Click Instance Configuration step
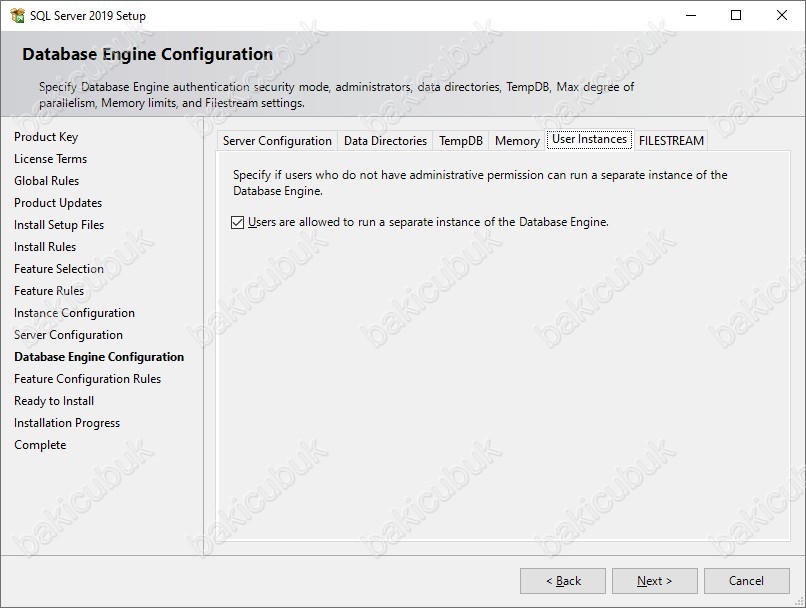 tap(75, 313)
